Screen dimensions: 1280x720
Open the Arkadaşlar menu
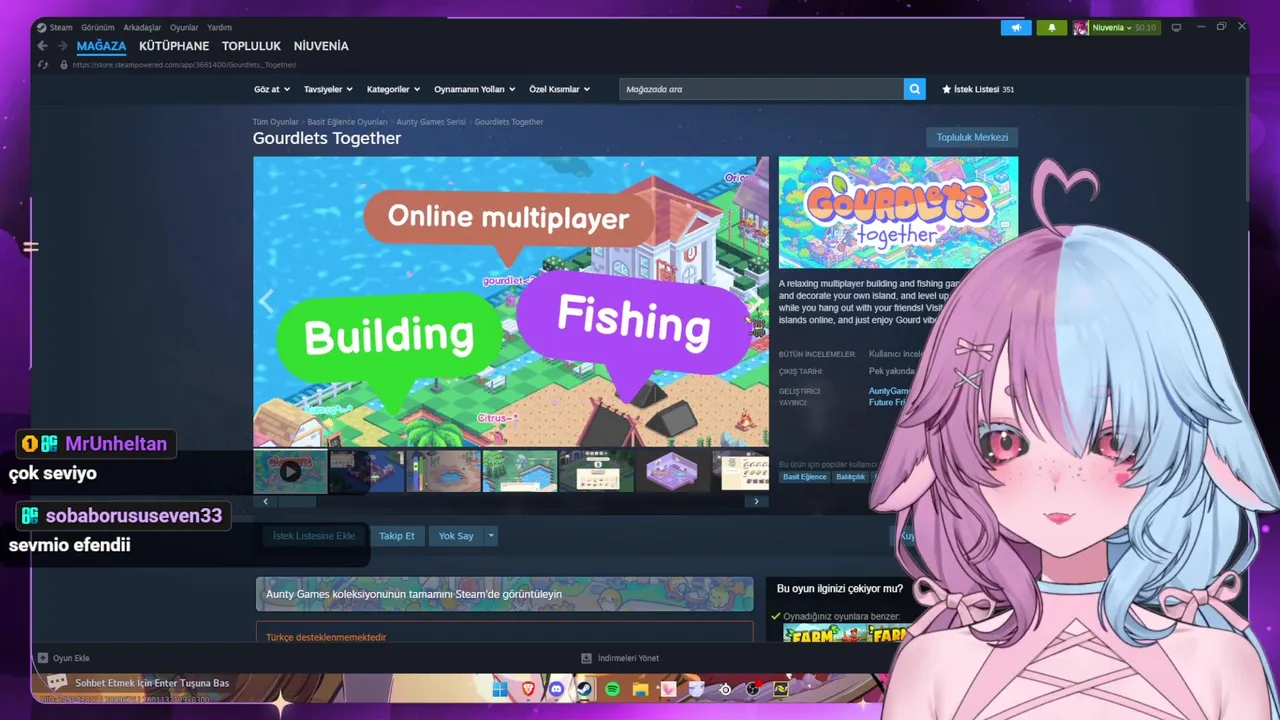[142, 28]
